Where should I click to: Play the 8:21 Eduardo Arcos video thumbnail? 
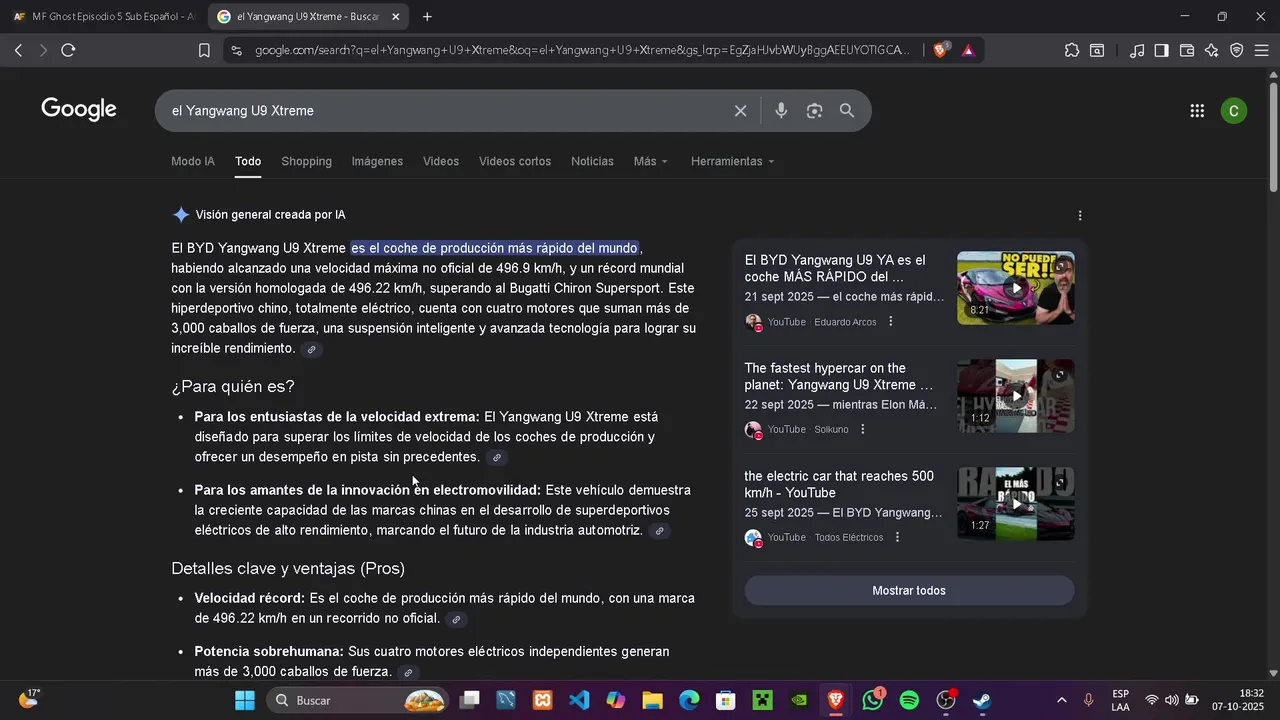click(x=1016, y=288)
